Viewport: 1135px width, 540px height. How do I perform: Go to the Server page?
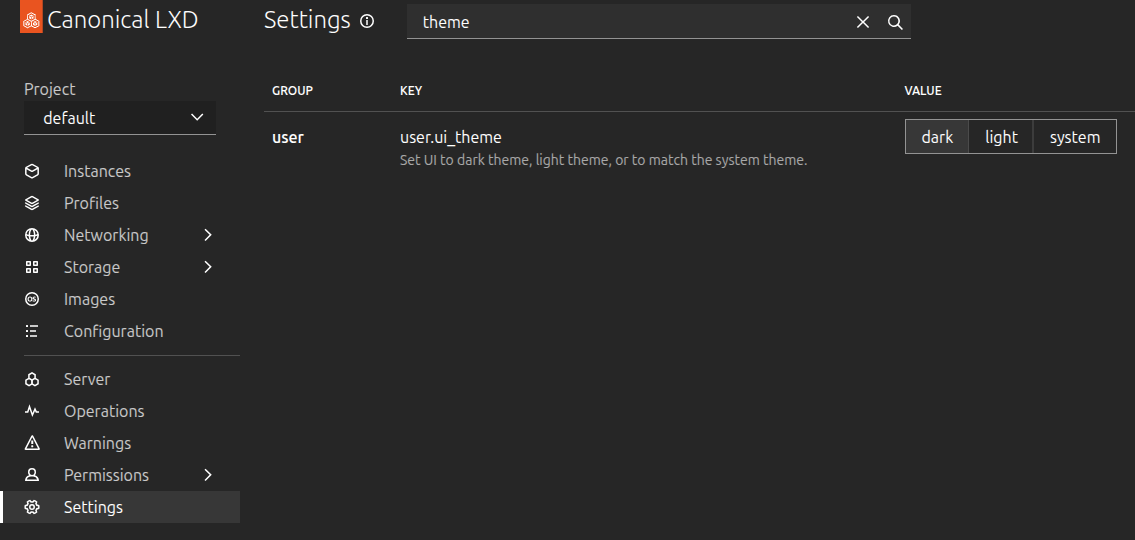pyautogui.click(x=87, y=379)
